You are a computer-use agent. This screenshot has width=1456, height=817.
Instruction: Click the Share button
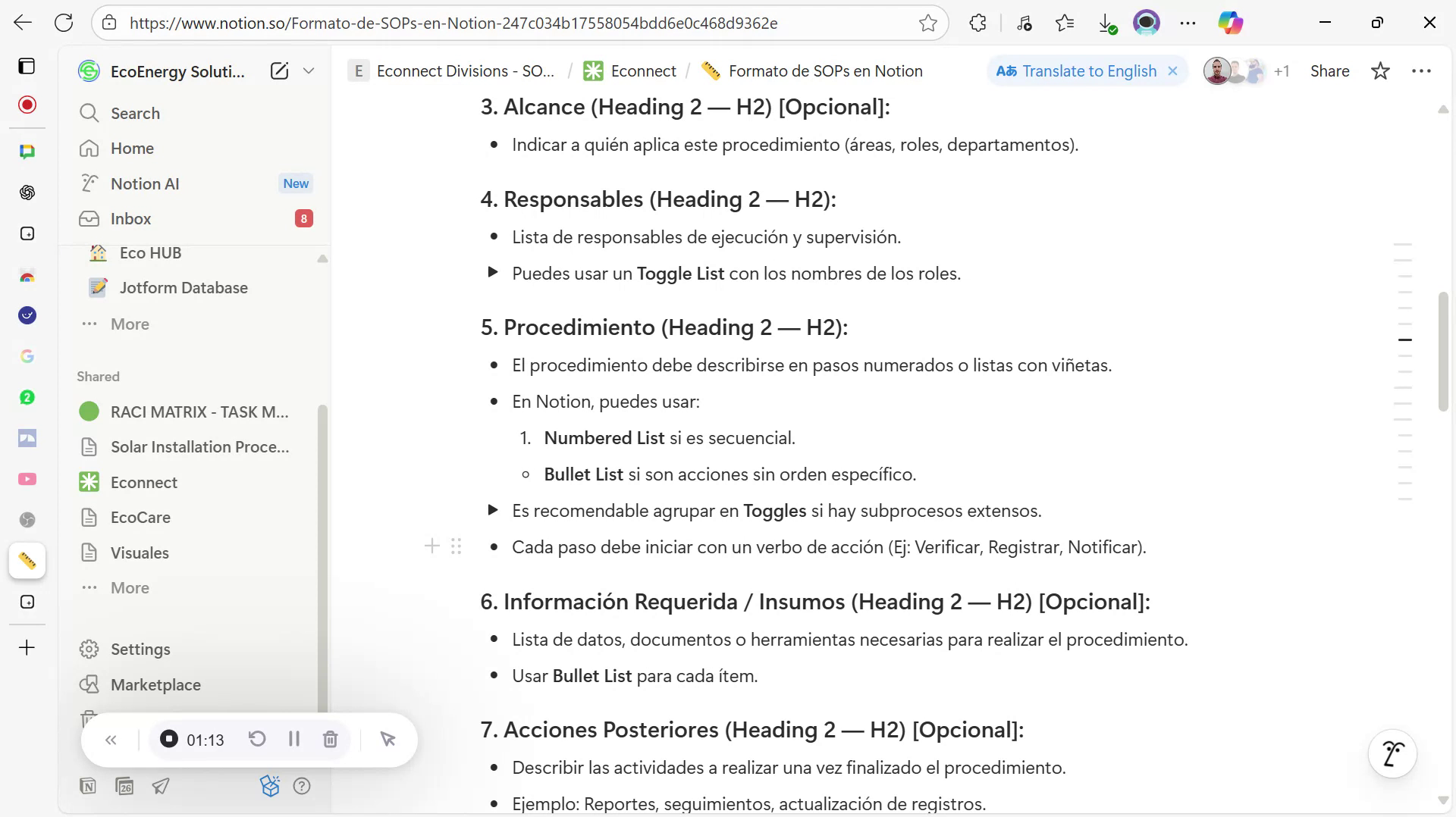coord(1330,70)
